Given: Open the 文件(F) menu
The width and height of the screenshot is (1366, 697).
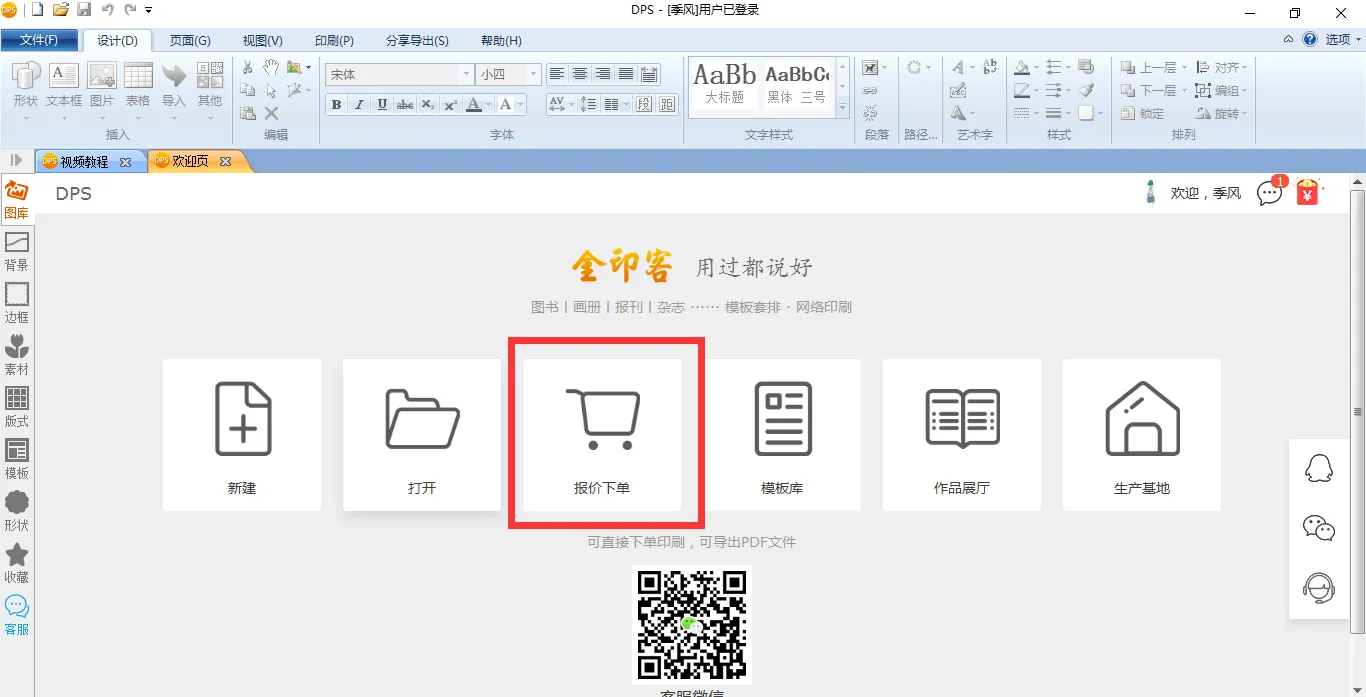Looking at the screenshot, I should (39, 41).
